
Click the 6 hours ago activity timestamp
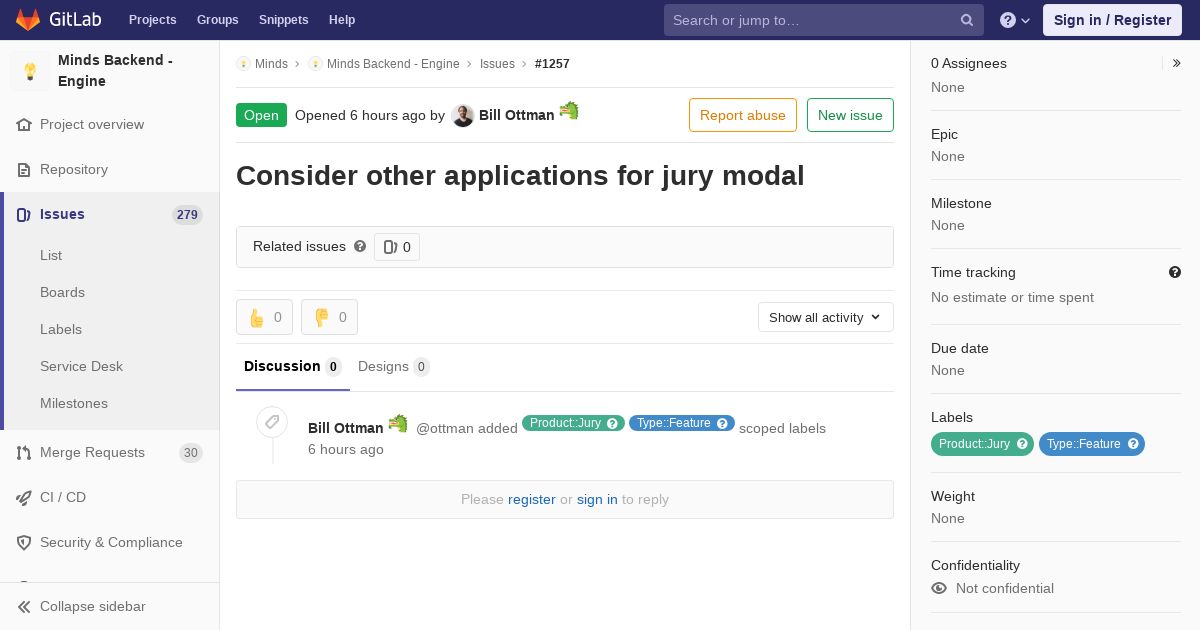[x=346, y=450]
